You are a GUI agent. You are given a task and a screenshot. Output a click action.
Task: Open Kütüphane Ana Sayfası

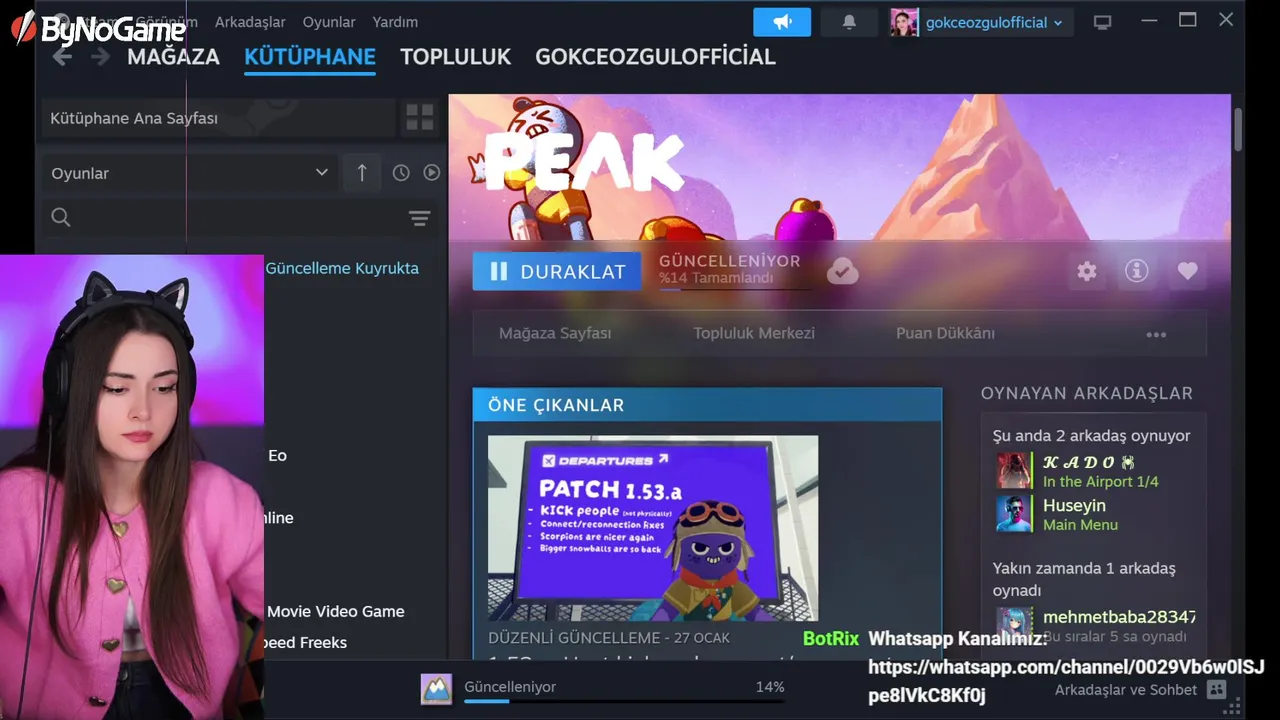218,118
